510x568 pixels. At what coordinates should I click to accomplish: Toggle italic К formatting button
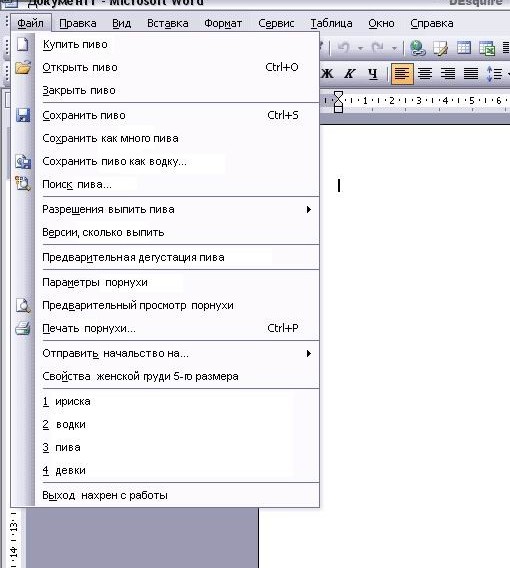point(350,74)
